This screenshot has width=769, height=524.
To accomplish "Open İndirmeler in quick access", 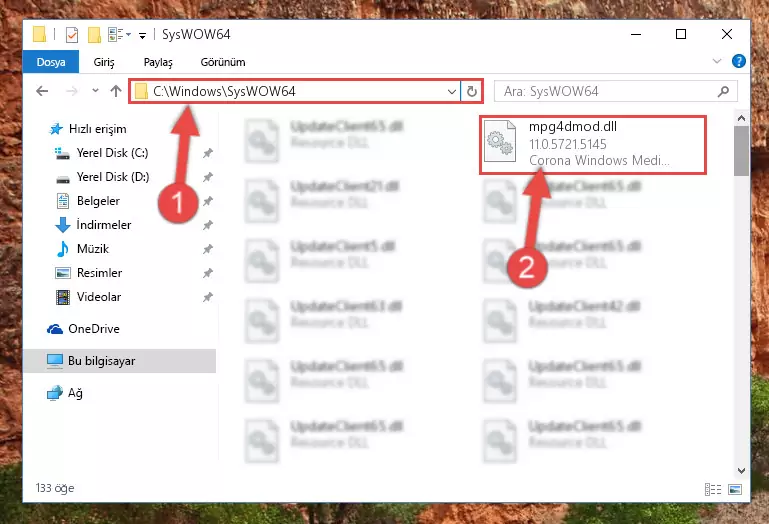I will (103, 225).
